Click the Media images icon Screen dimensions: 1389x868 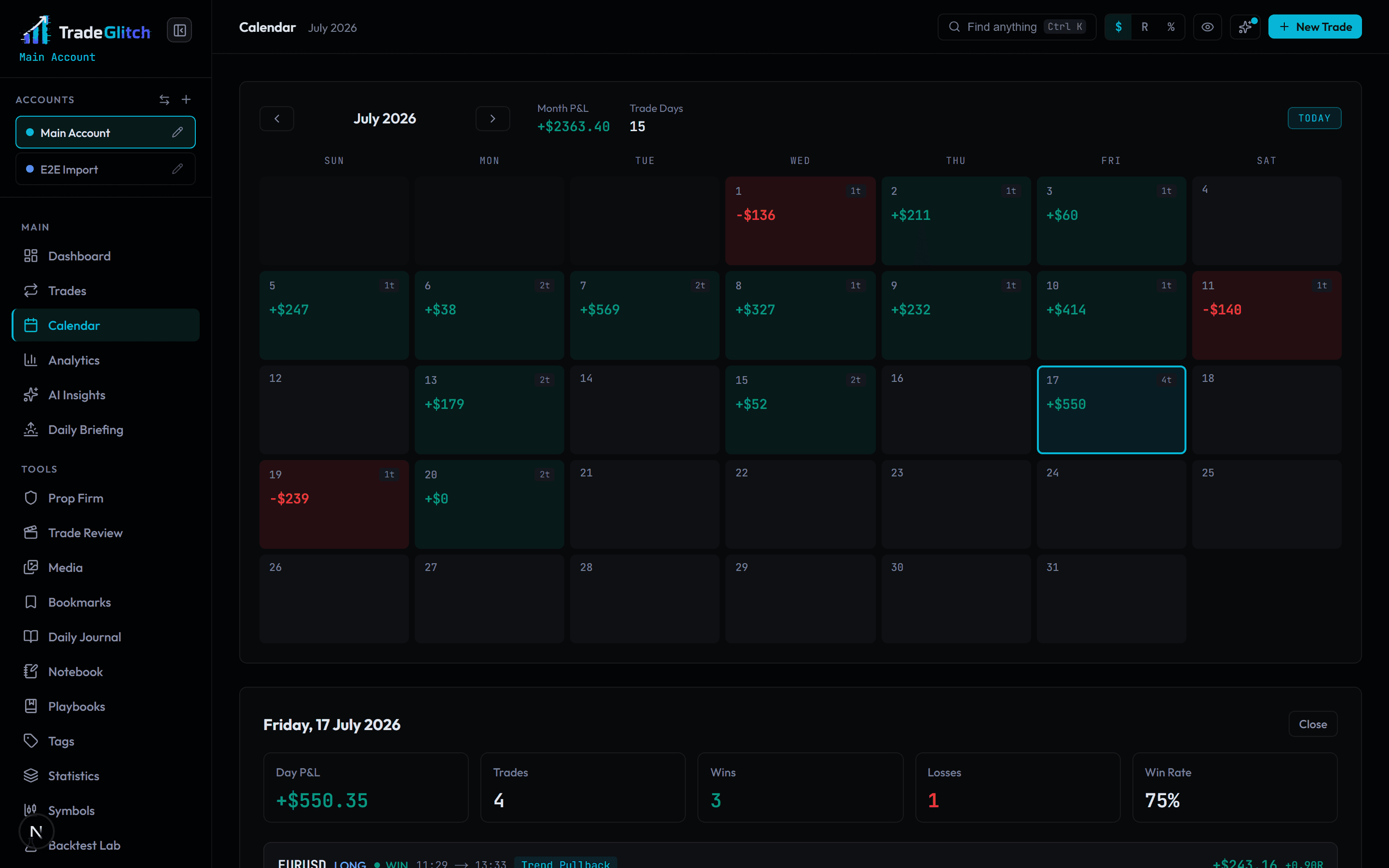point(31,568)
